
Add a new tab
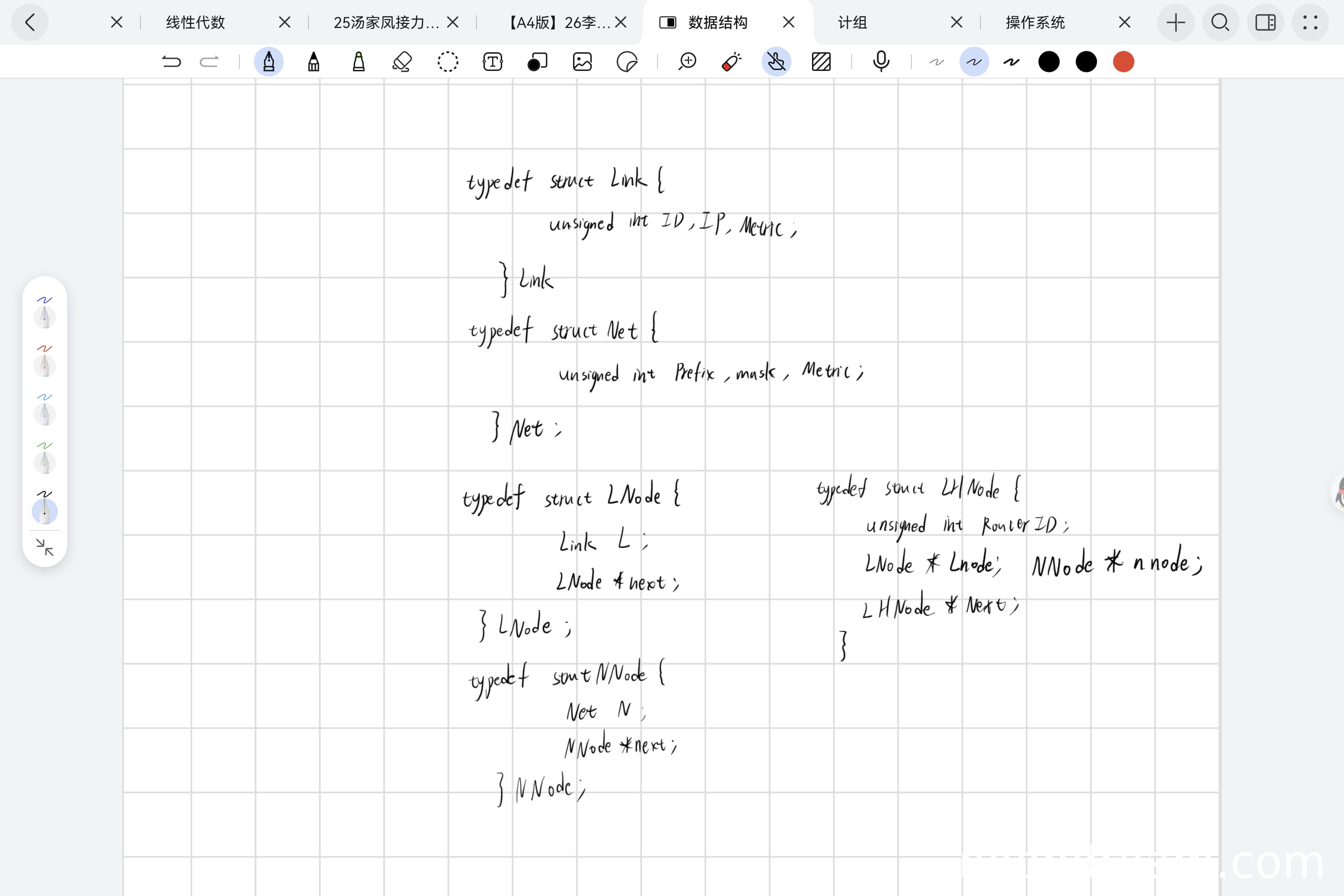[x=1176, y=22]
